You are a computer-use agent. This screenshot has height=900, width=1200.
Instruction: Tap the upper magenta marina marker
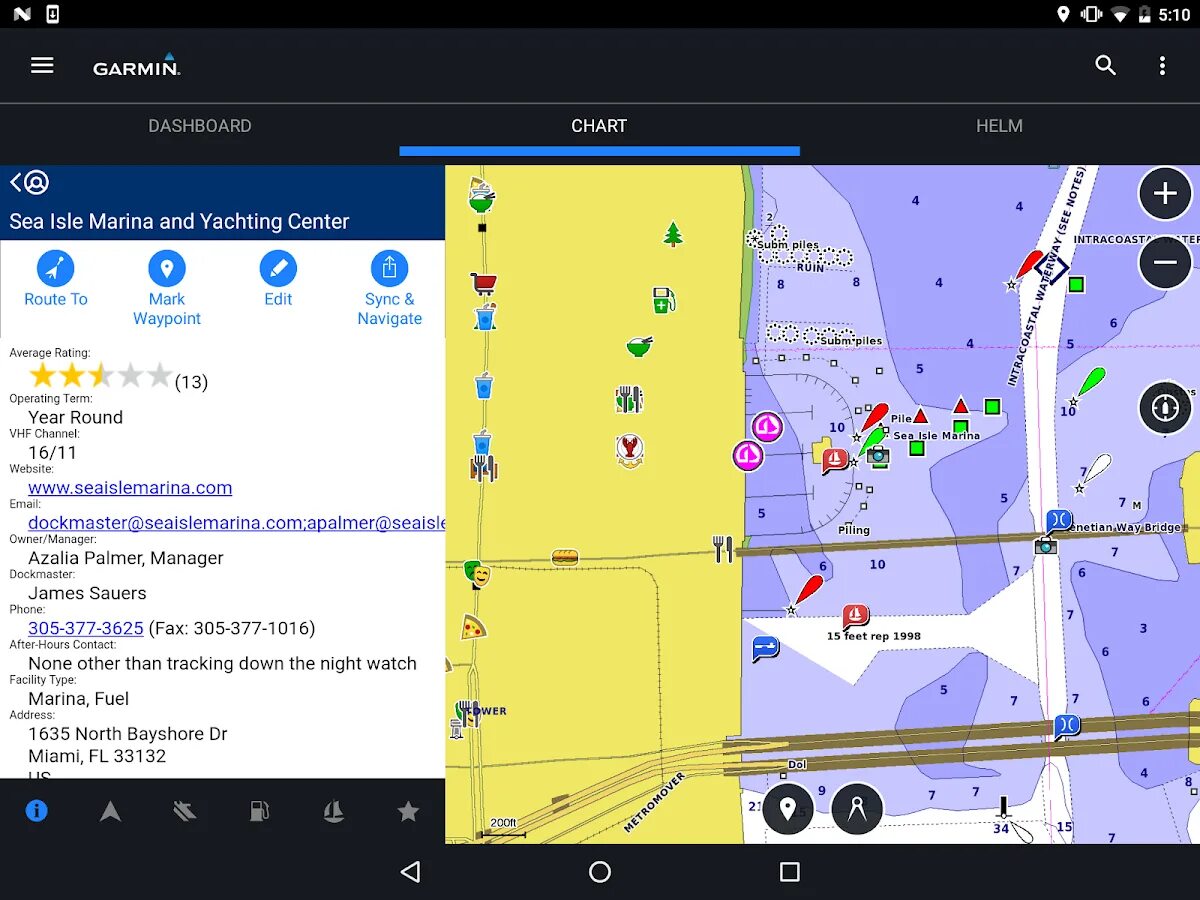point(767,427)
